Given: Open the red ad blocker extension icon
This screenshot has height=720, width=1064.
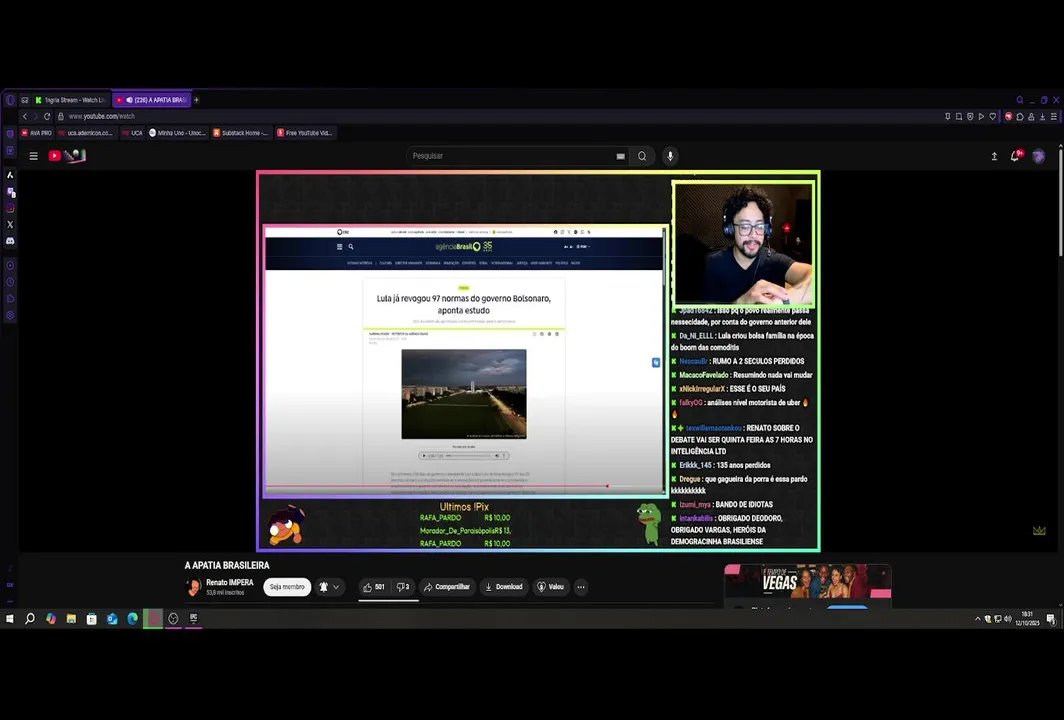Looking at the screenshot, I should click(x=1008, y=117).
